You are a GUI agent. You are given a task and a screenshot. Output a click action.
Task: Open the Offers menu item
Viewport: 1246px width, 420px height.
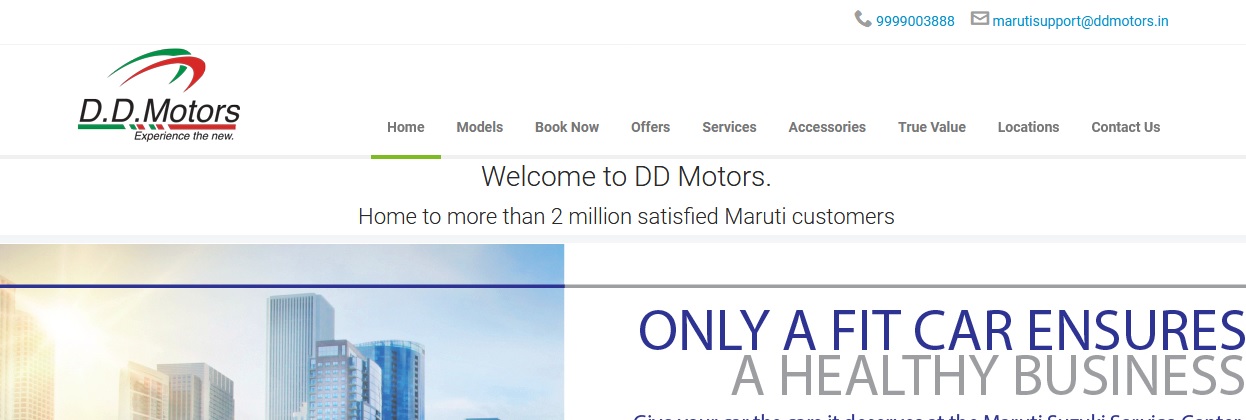tap(651, 127)
